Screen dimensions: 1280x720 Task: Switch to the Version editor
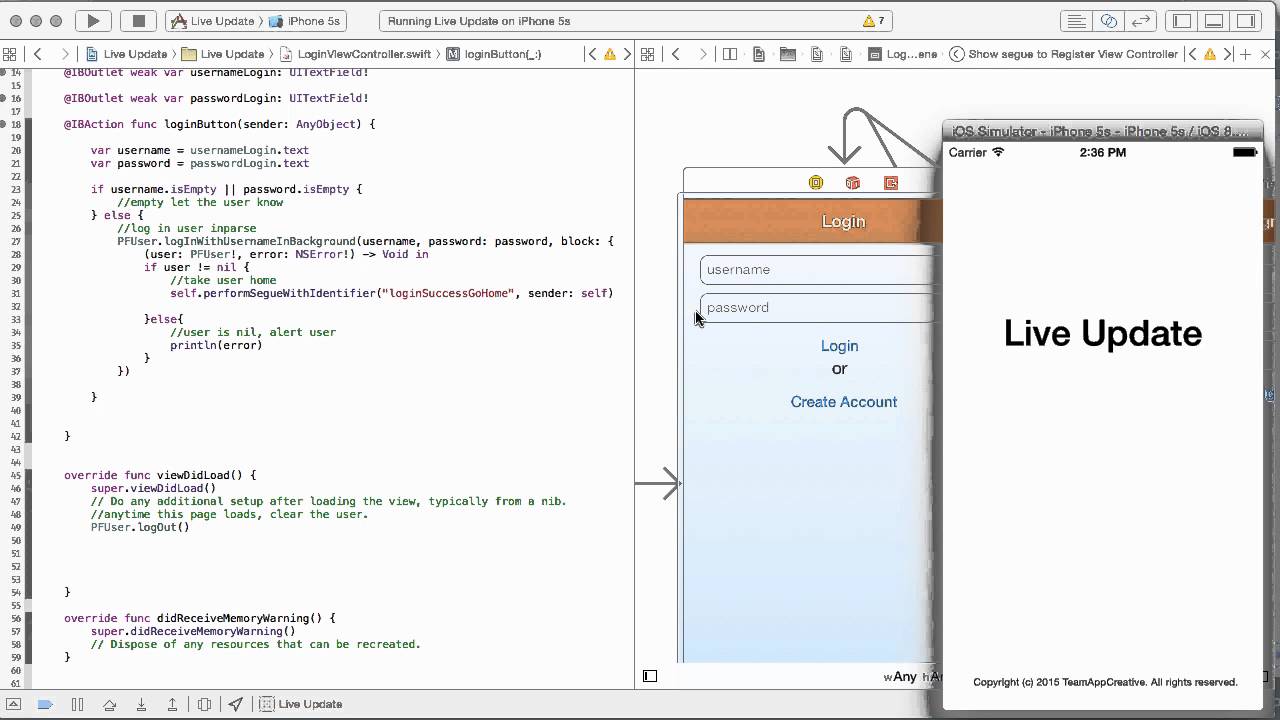coord(1139,21)
